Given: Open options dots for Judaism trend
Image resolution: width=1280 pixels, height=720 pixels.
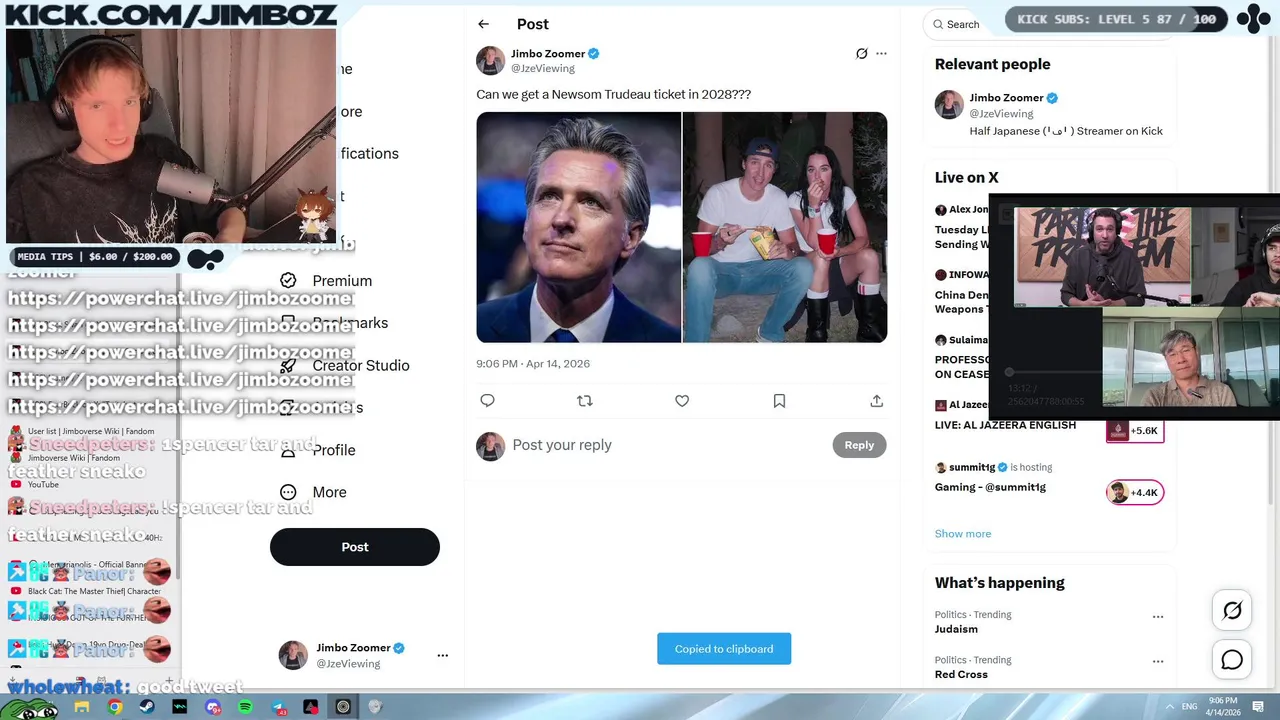Looking at the screenshot, I should 1158,617.
